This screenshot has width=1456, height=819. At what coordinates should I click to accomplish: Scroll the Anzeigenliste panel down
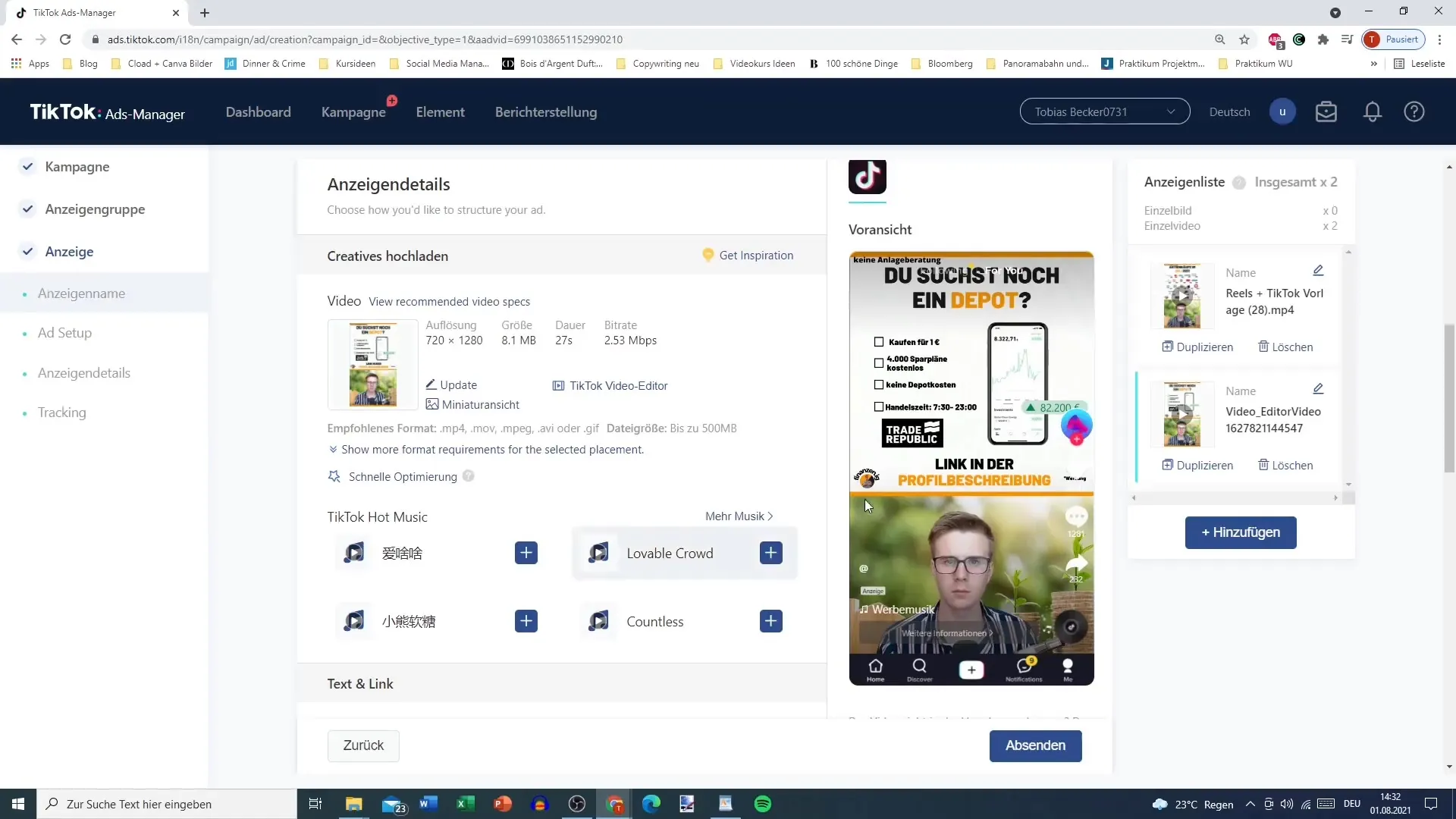click(1347, 485)
